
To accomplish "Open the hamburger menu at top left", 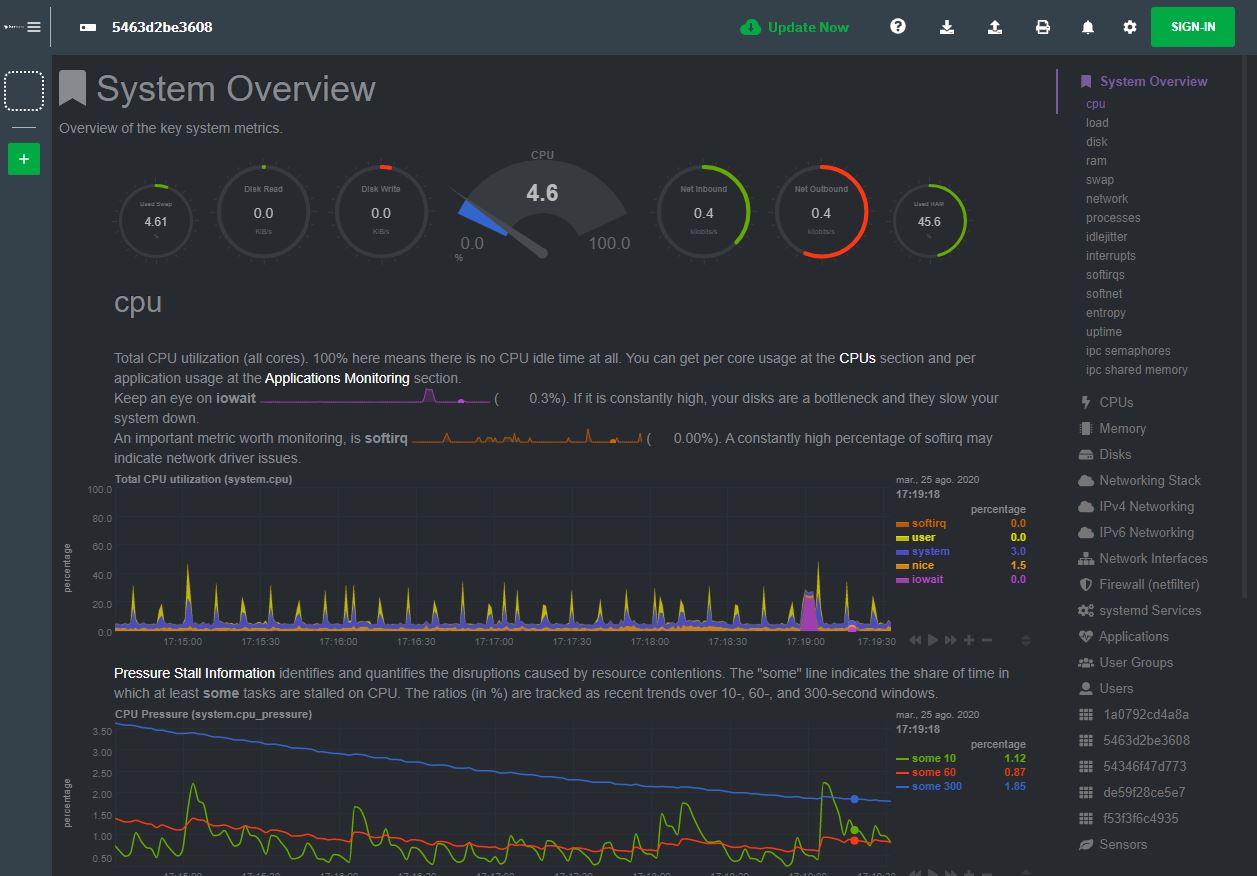I will (x=34, y=27).
